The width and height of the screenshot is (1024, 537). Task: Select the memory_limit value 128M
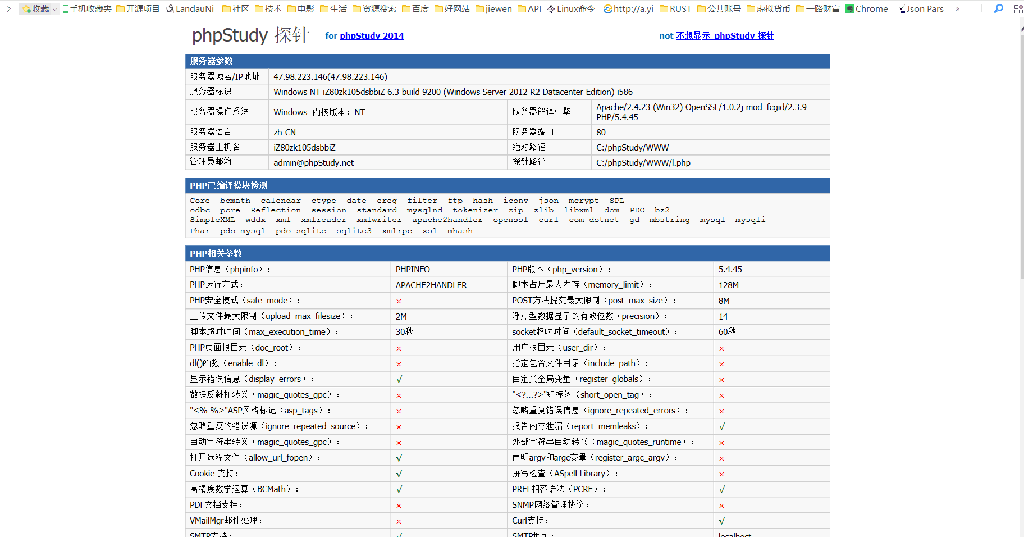click(728, 285)
